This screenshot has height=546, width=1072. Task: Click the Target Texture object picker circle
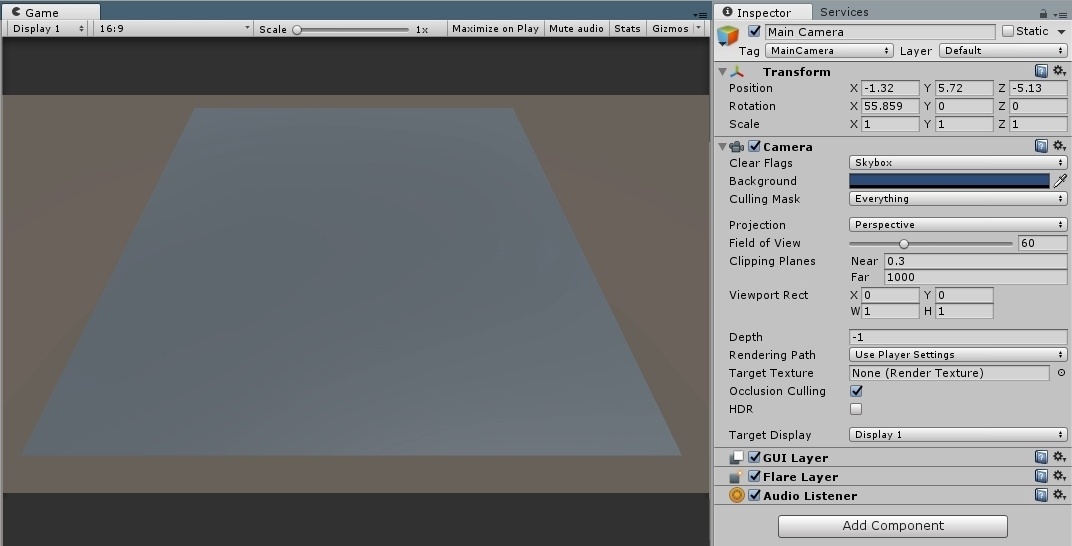pyautogui.click(x=1061, y=373)
